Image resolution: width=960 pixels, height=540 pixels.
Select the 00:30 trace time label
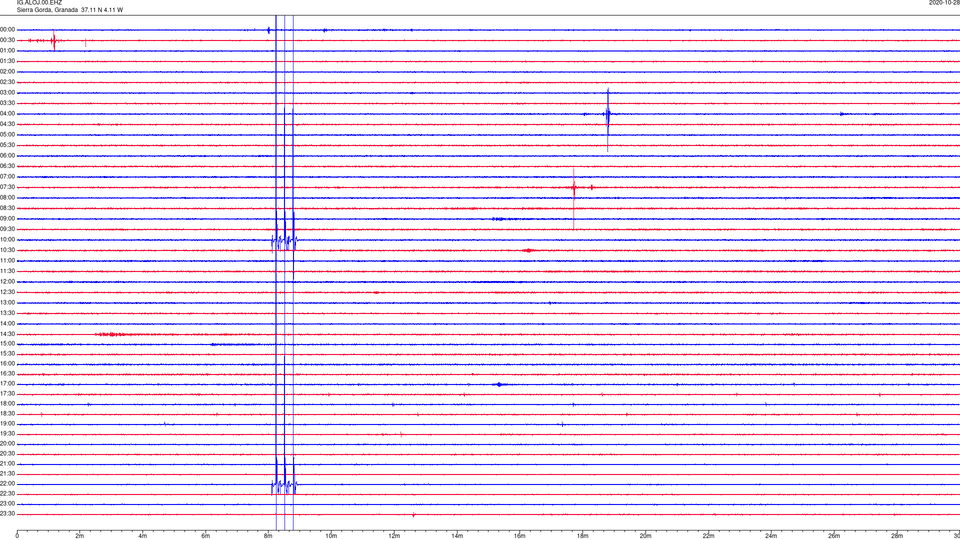point(8,40)
